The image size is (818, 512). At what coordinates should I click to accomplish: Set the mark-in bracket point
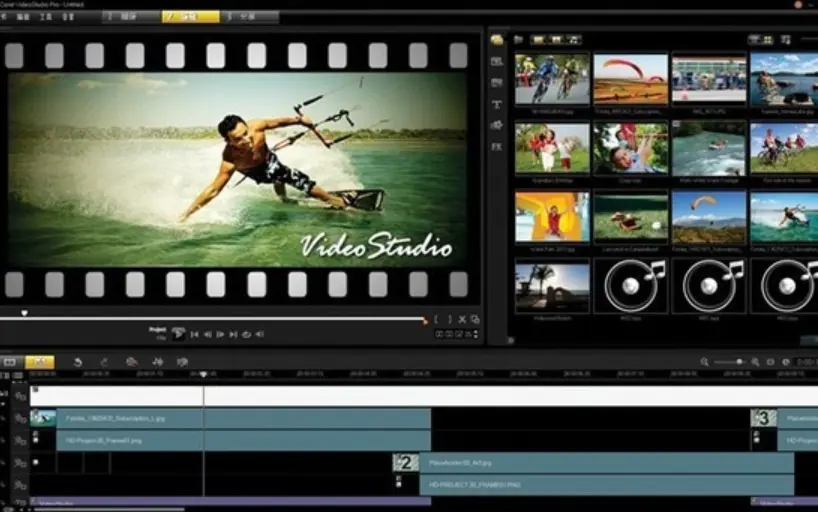pyautogui.click(x=436, y=319)
